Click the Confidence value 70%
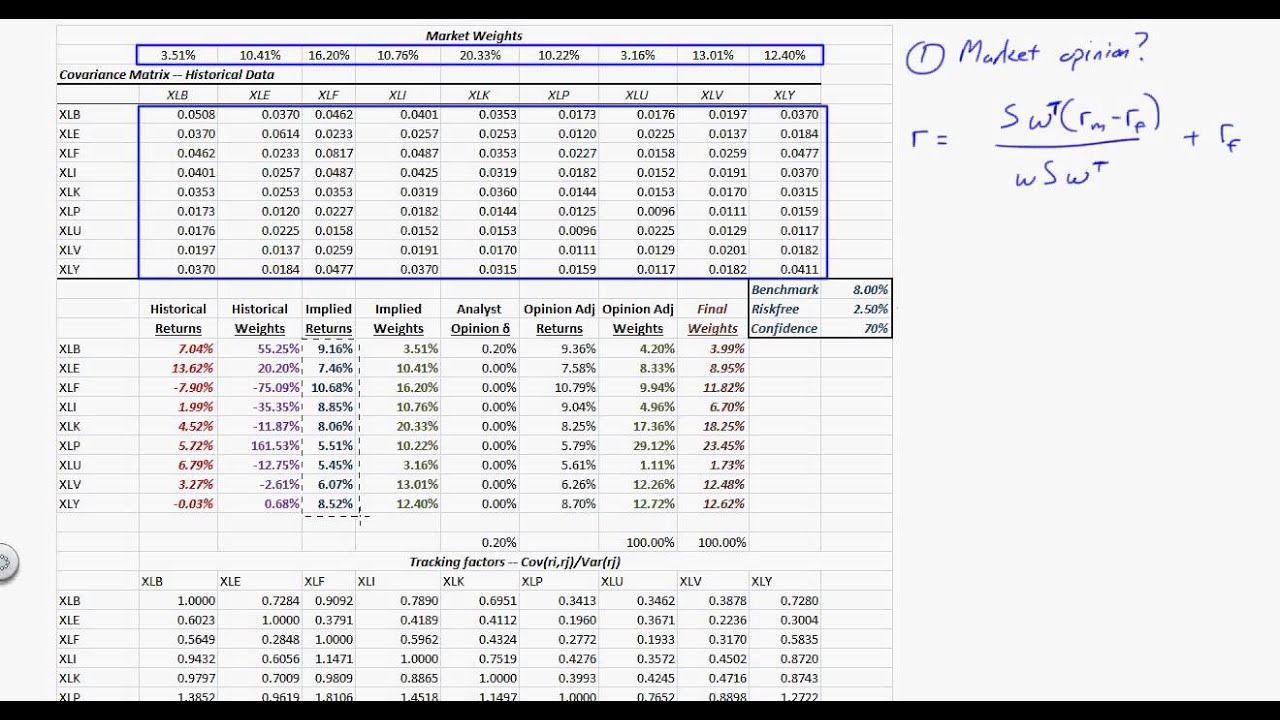The height and width of the screenshot is (720, 1280). [x=874, y=328]
